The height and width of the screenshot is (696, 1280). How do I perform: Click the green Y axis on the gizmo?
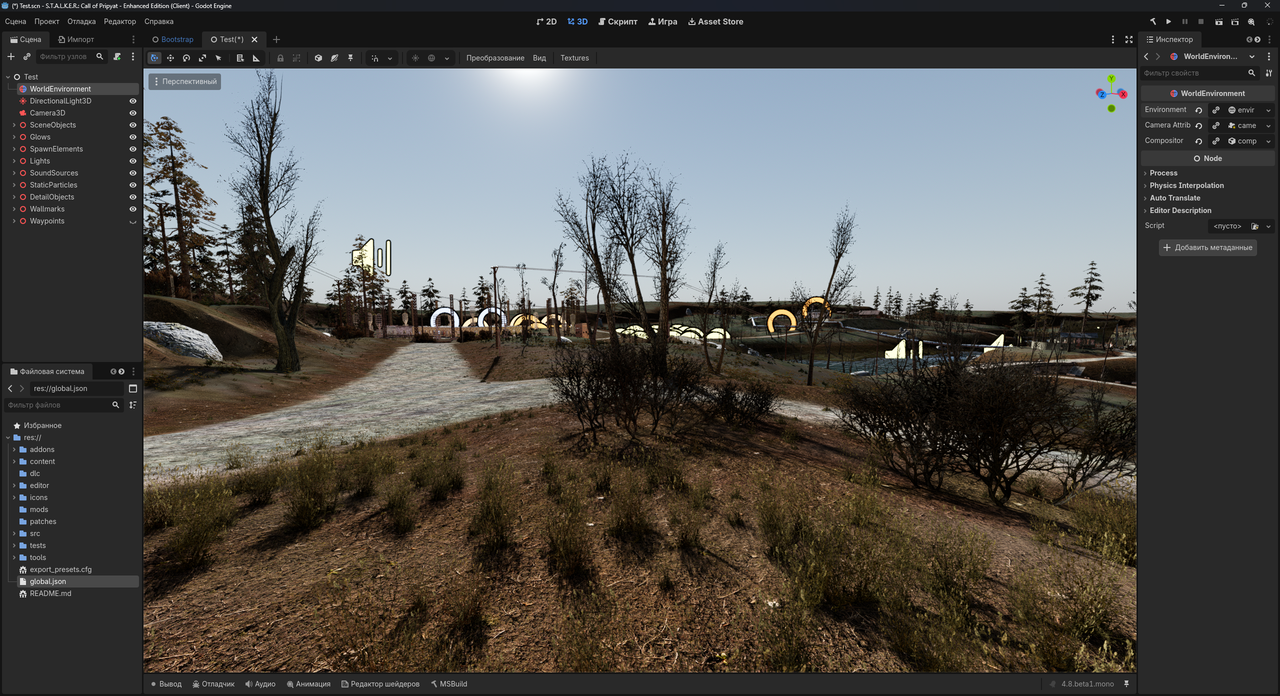(x=1111, y=78)
